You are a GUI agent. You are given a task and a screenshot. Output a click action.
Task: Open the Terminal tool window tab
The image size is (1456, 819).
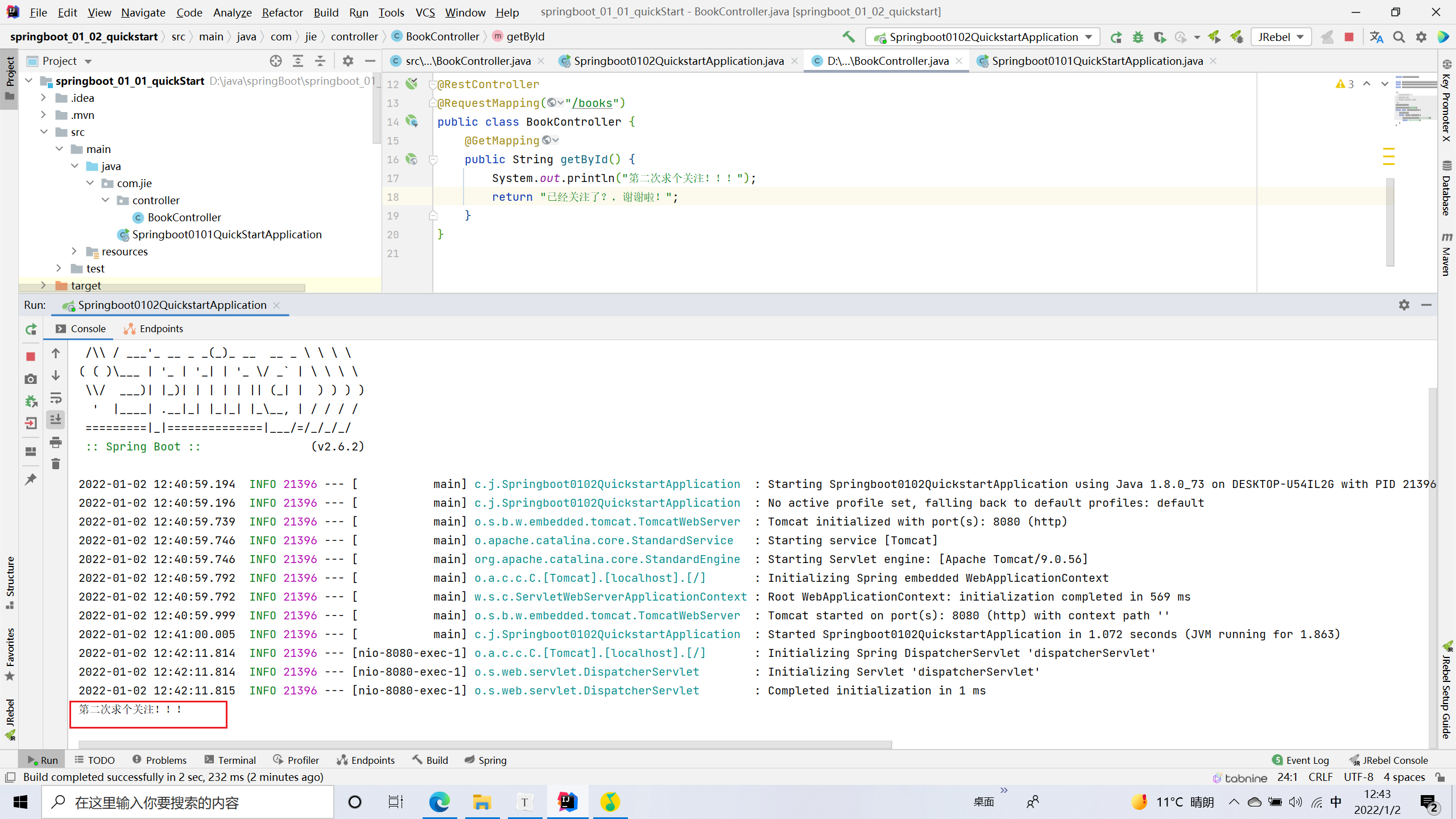click(230, 760)
